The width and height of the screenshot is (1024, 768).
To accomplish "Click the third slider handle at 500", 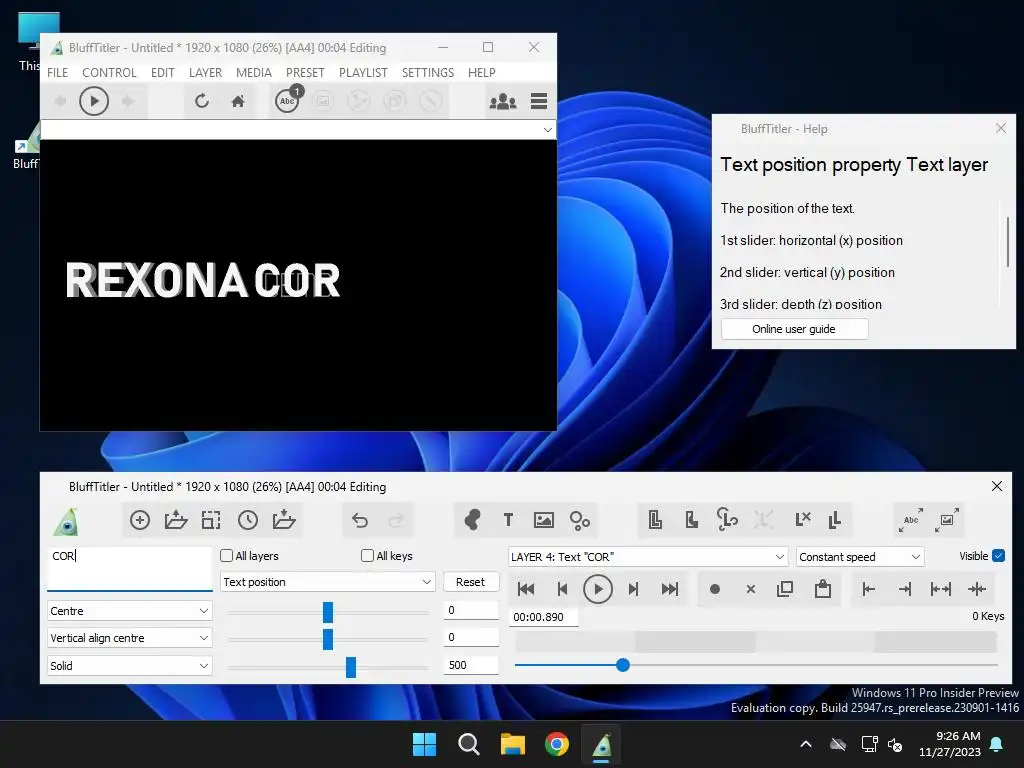I will tap(351, 667).
